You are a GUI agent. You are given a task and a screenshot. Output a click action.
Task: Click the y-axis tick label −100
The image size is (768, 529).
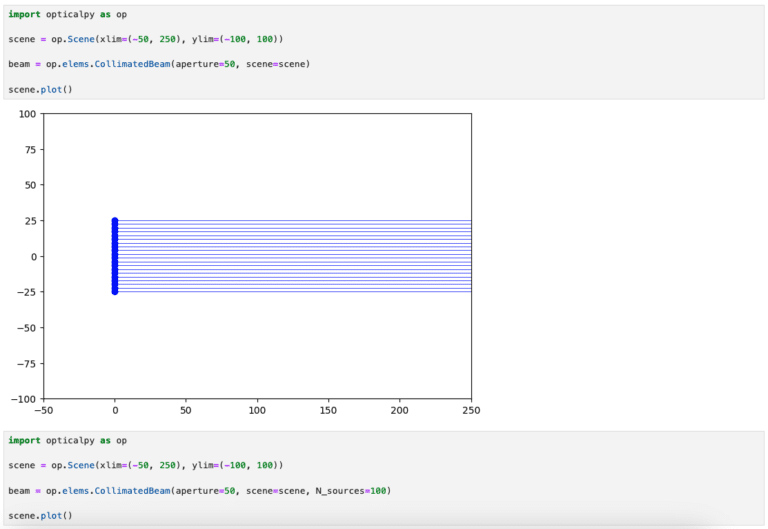point(22,398)
